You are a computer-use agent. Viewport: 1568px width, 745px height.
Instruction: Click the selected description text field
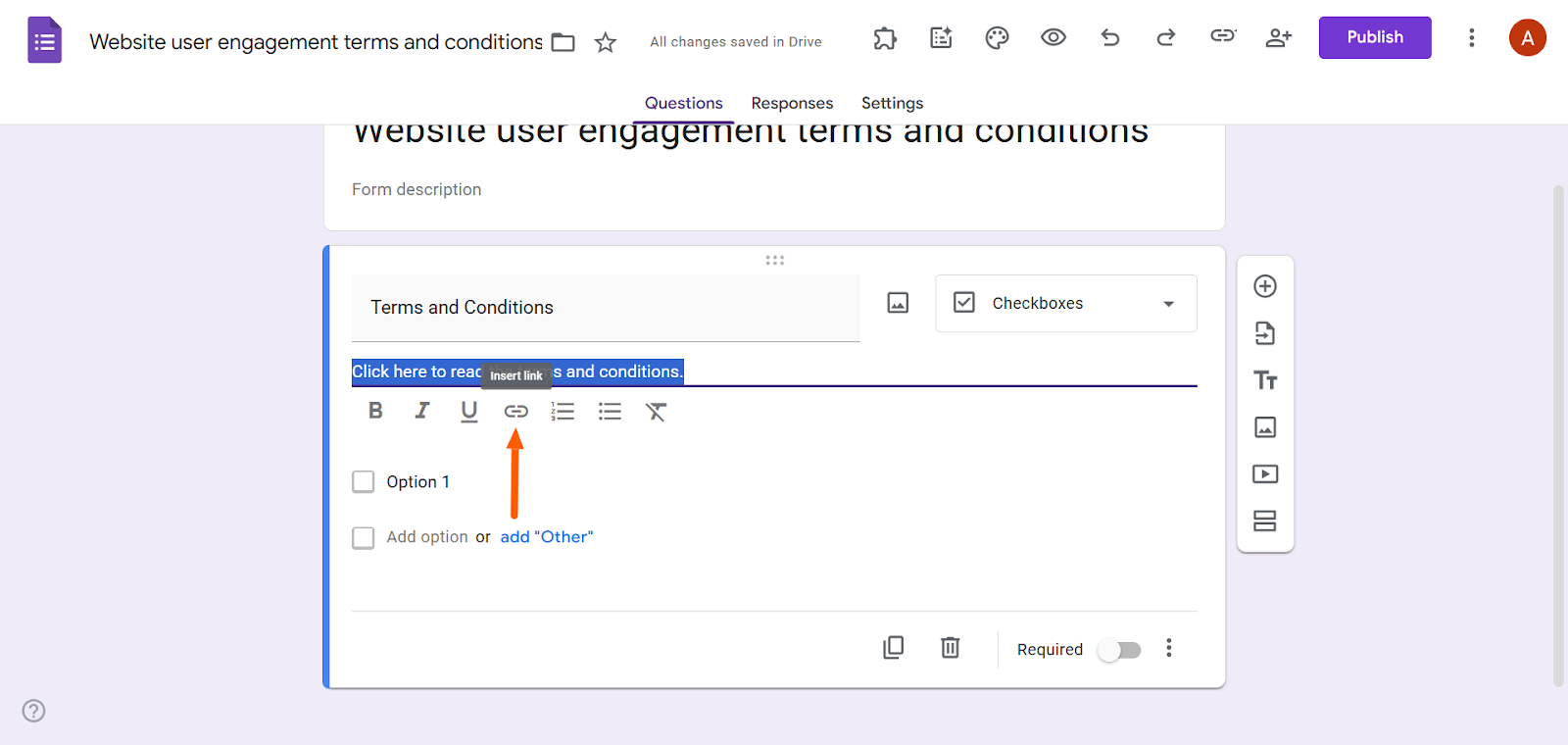point(774,372)
